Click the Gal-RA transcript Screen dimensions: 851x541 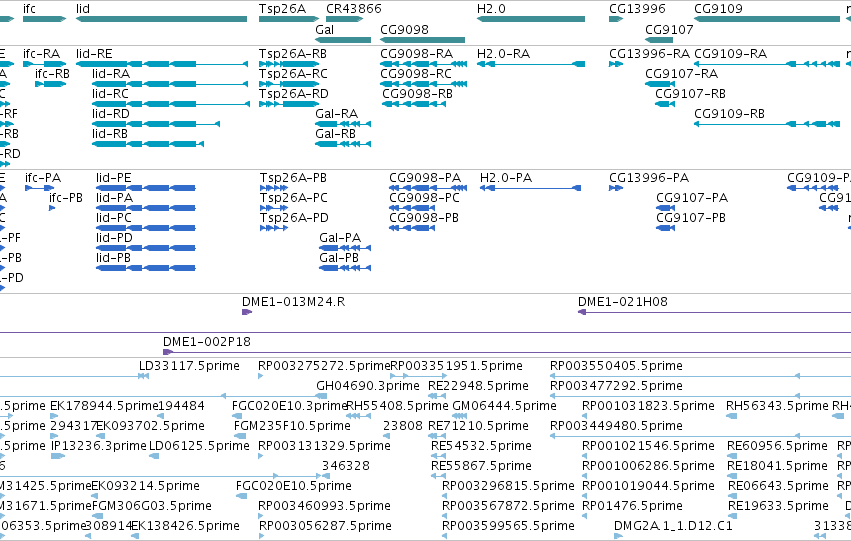pyautogui.click(x=343, y=124)
